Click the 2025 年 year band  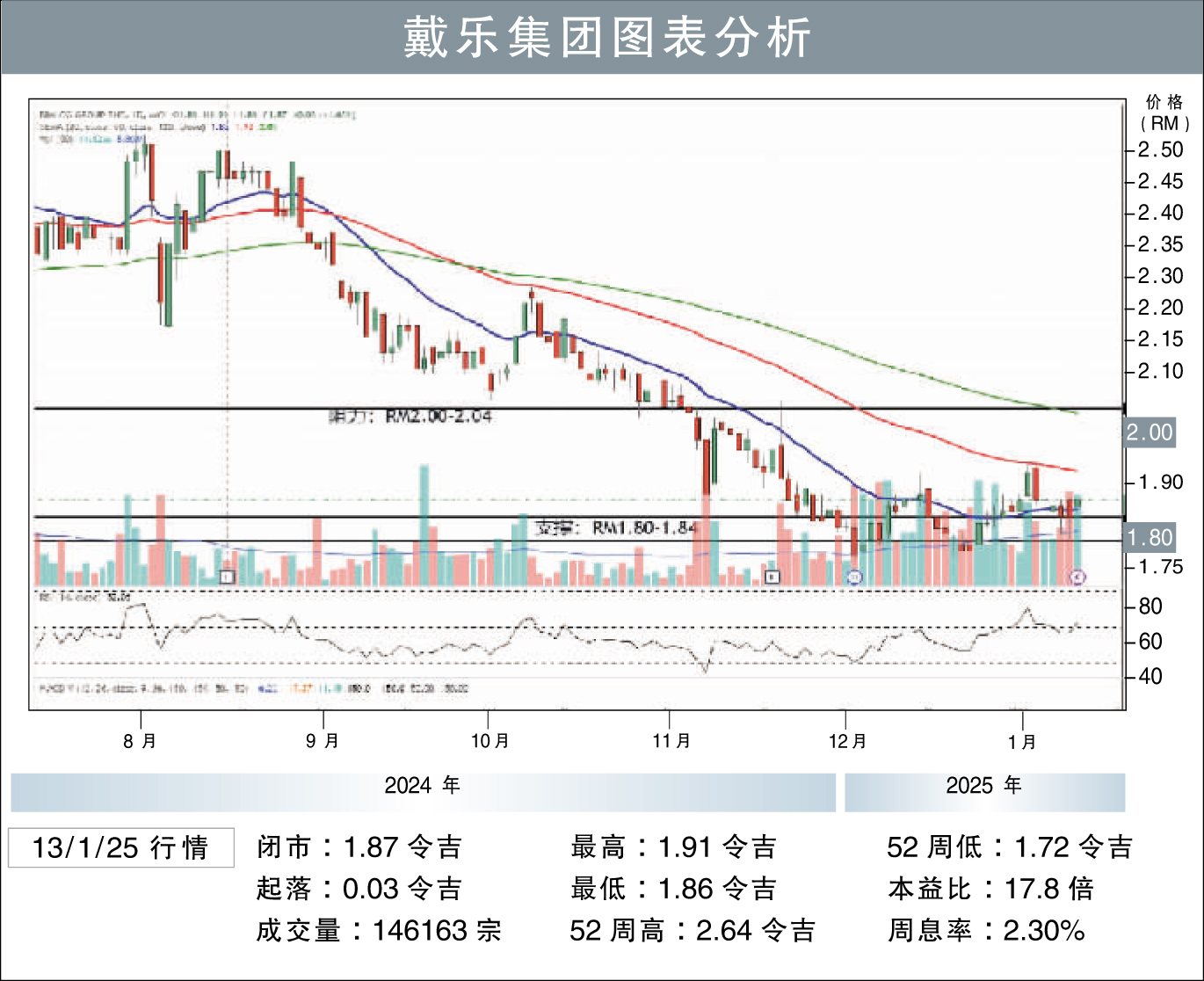tap(984, 792)
